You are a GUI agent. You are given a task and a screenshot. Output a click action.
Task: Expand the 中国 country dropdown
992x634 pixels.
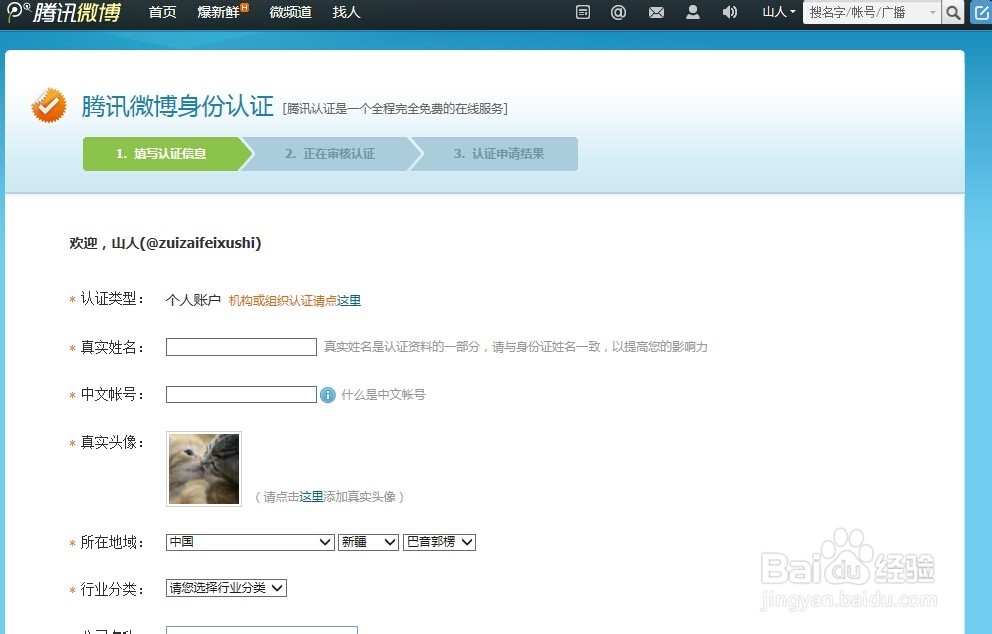point(249,542)
